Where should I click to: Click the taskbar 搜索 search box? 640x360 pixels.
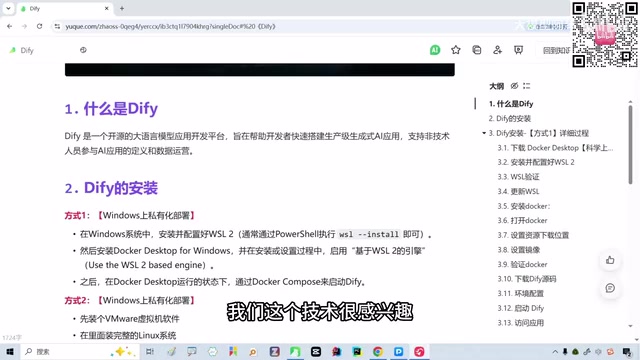tap(80, 351)
